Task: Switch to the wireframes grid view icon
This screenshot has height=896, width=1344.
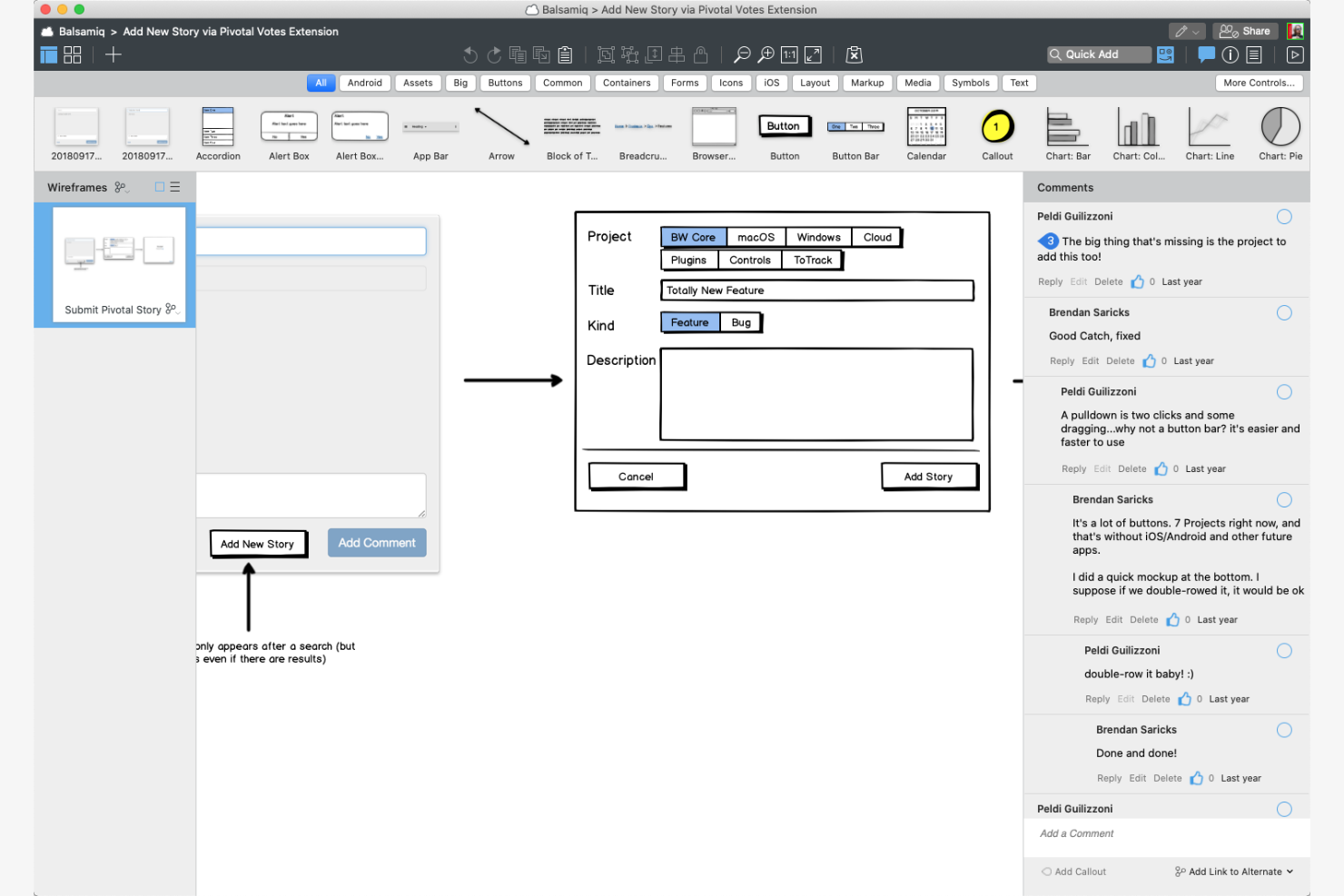Action: (x=73, y=55)
